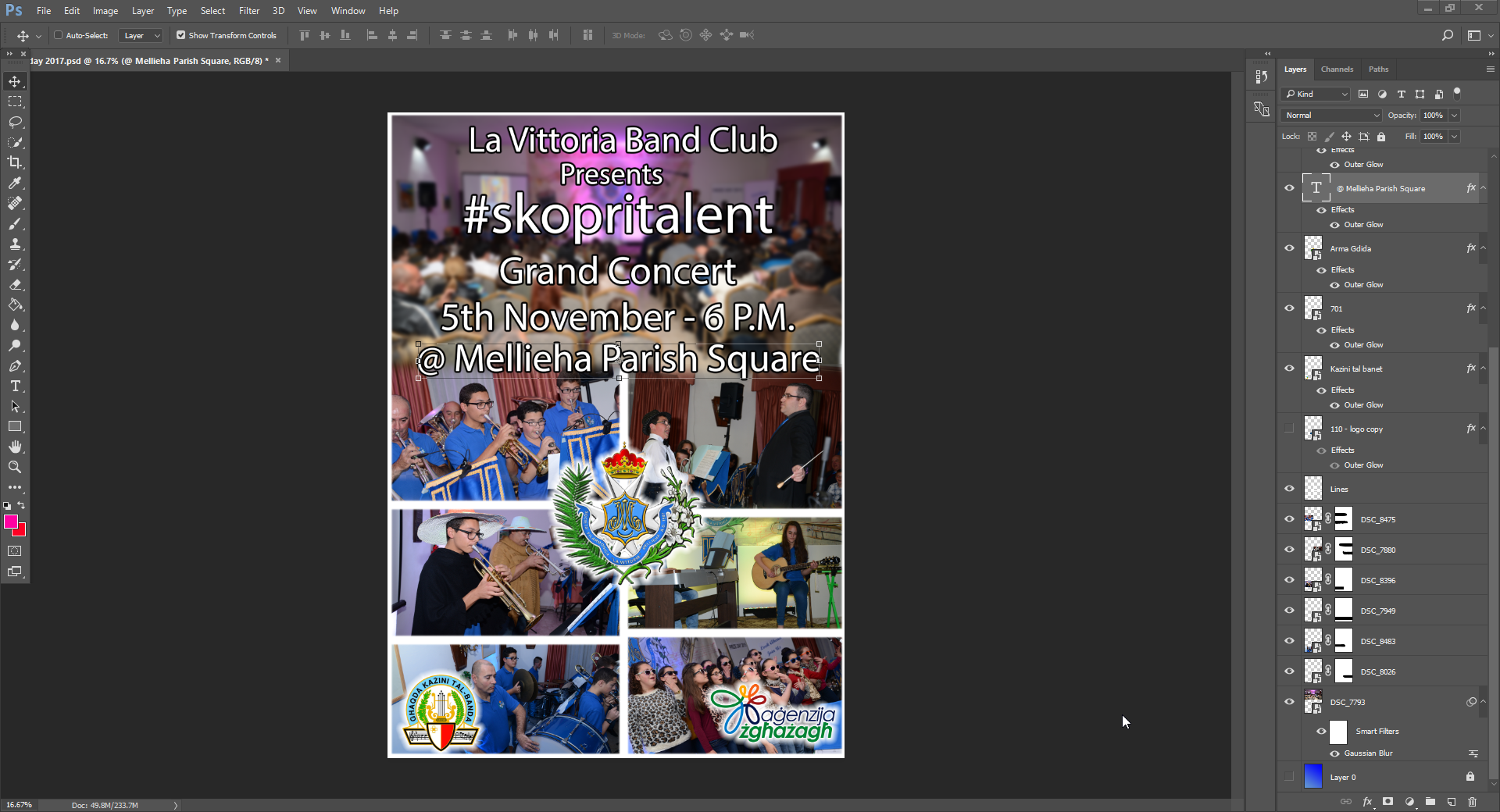Viewport: 1500px width, 812px height.
Task: Hide the Lines layer
Action: 1289,489
